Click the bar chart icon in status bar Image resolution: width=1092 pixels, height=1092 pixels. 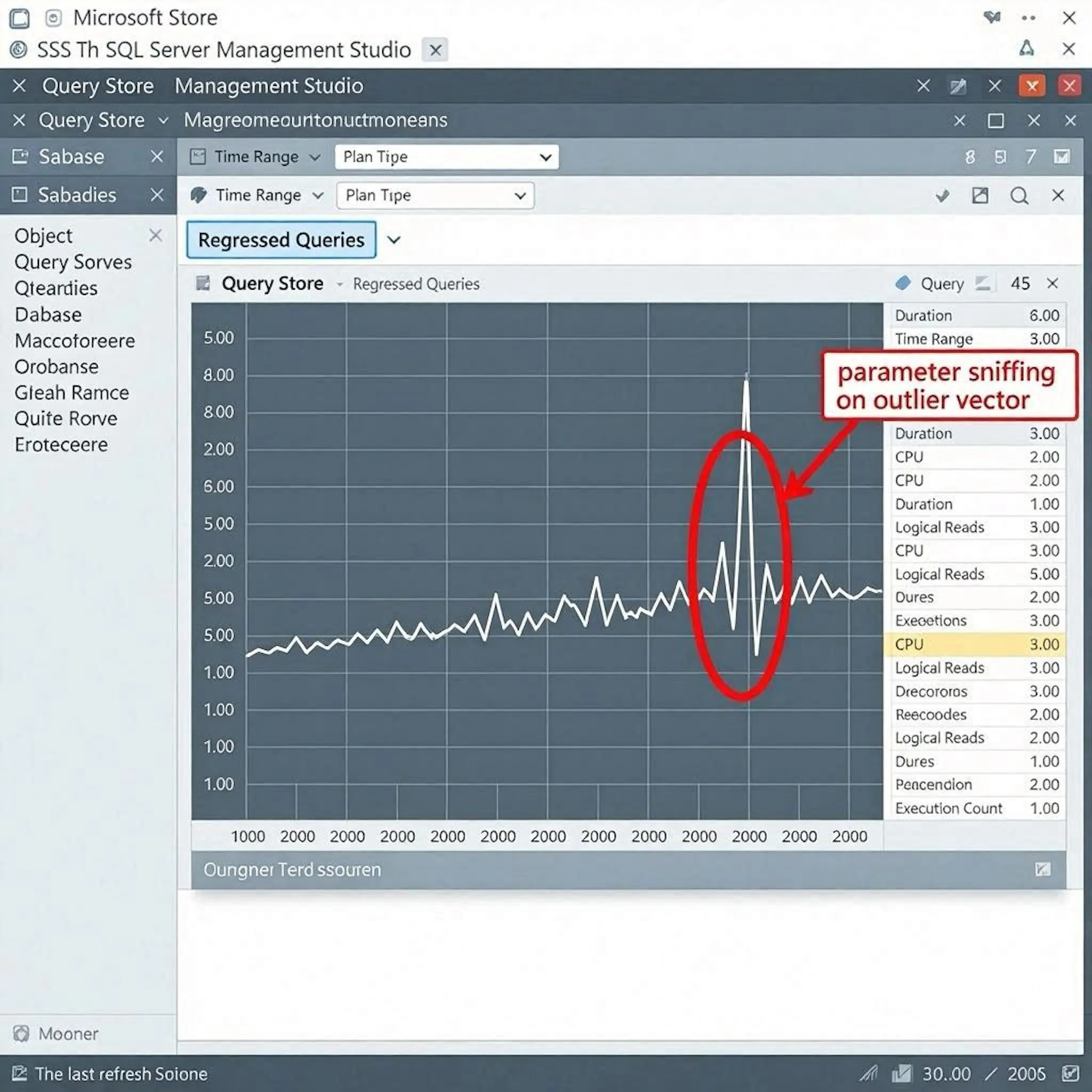pyautogui.click(x=902, y=1073)
